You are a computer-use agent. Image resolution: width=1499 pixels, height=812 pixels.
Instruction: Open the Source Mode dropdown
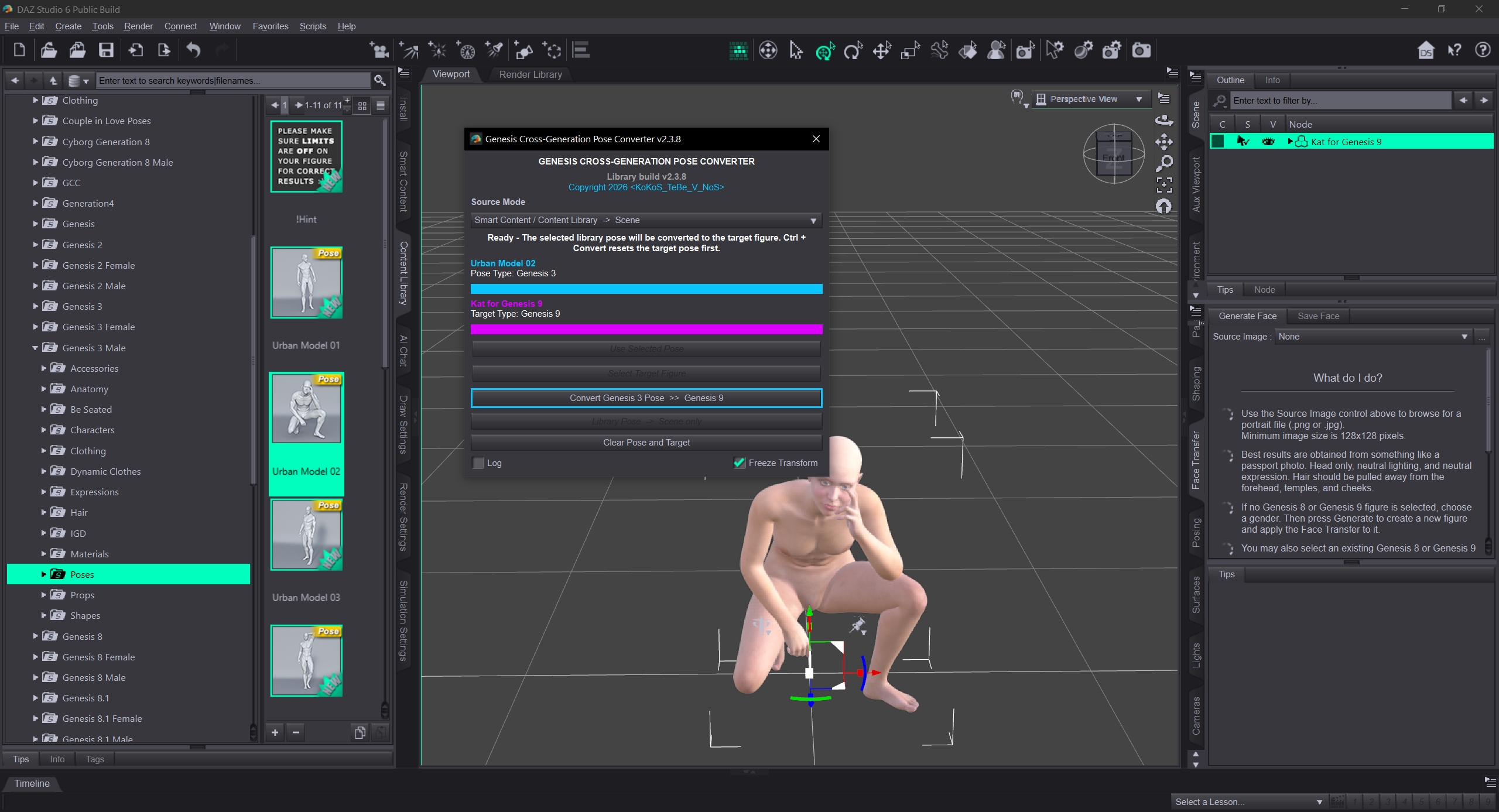646,220
